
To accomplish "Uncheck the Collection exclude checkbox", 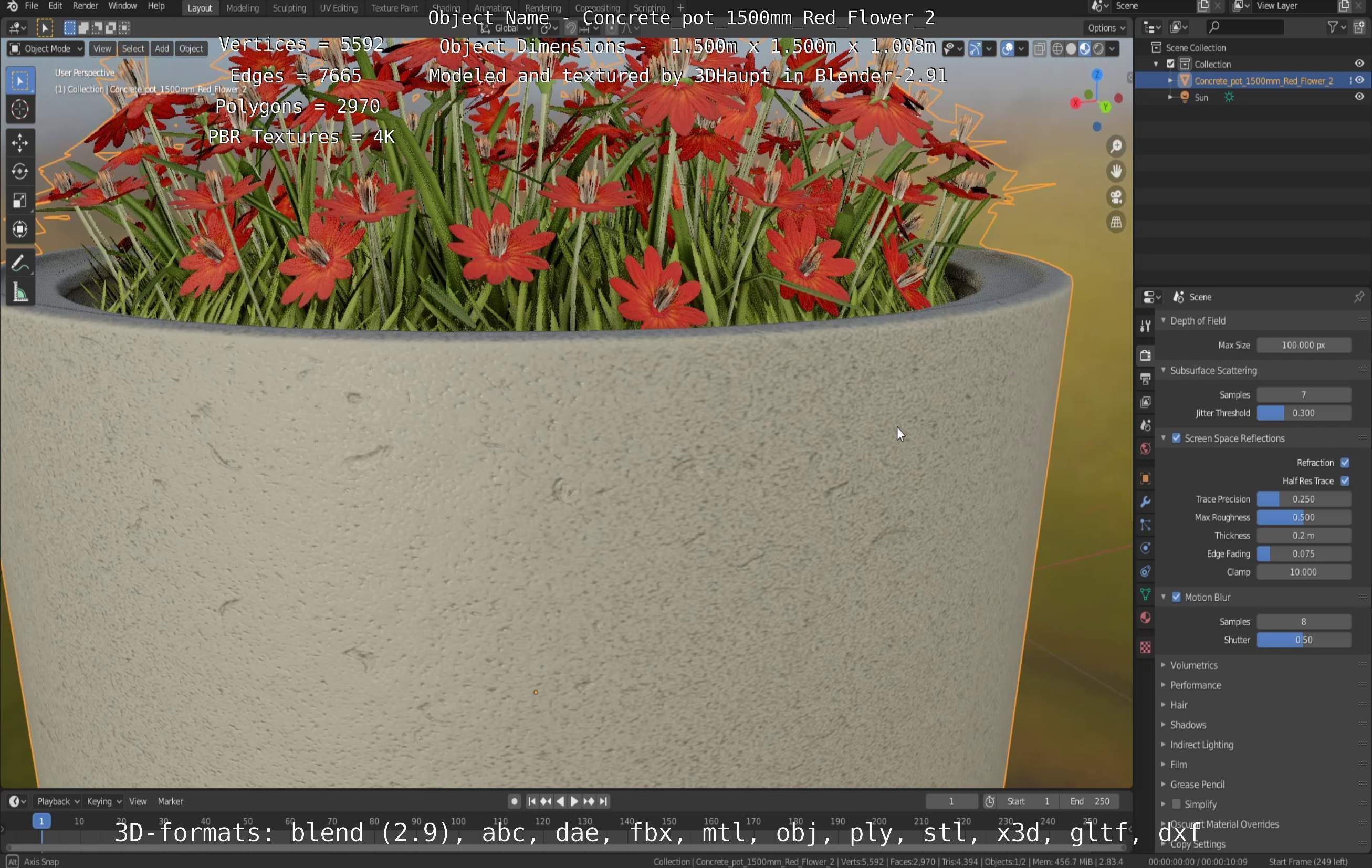I will (x=1170, y=64).
